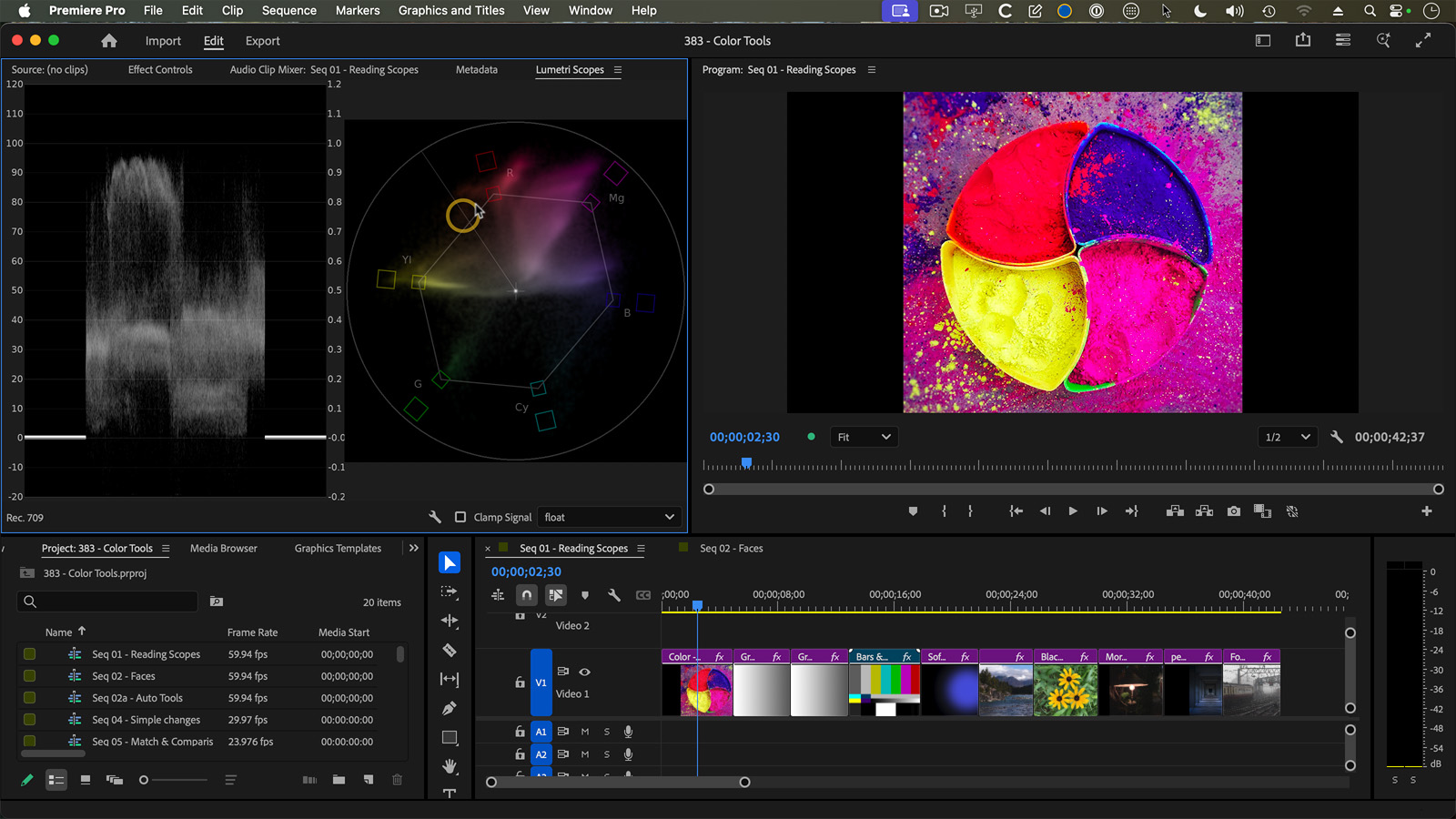Image resolution: width=1456 pixels, height=819 pixels.
Task: Select the Track Select Forward tool
Action: coord(450,591)
